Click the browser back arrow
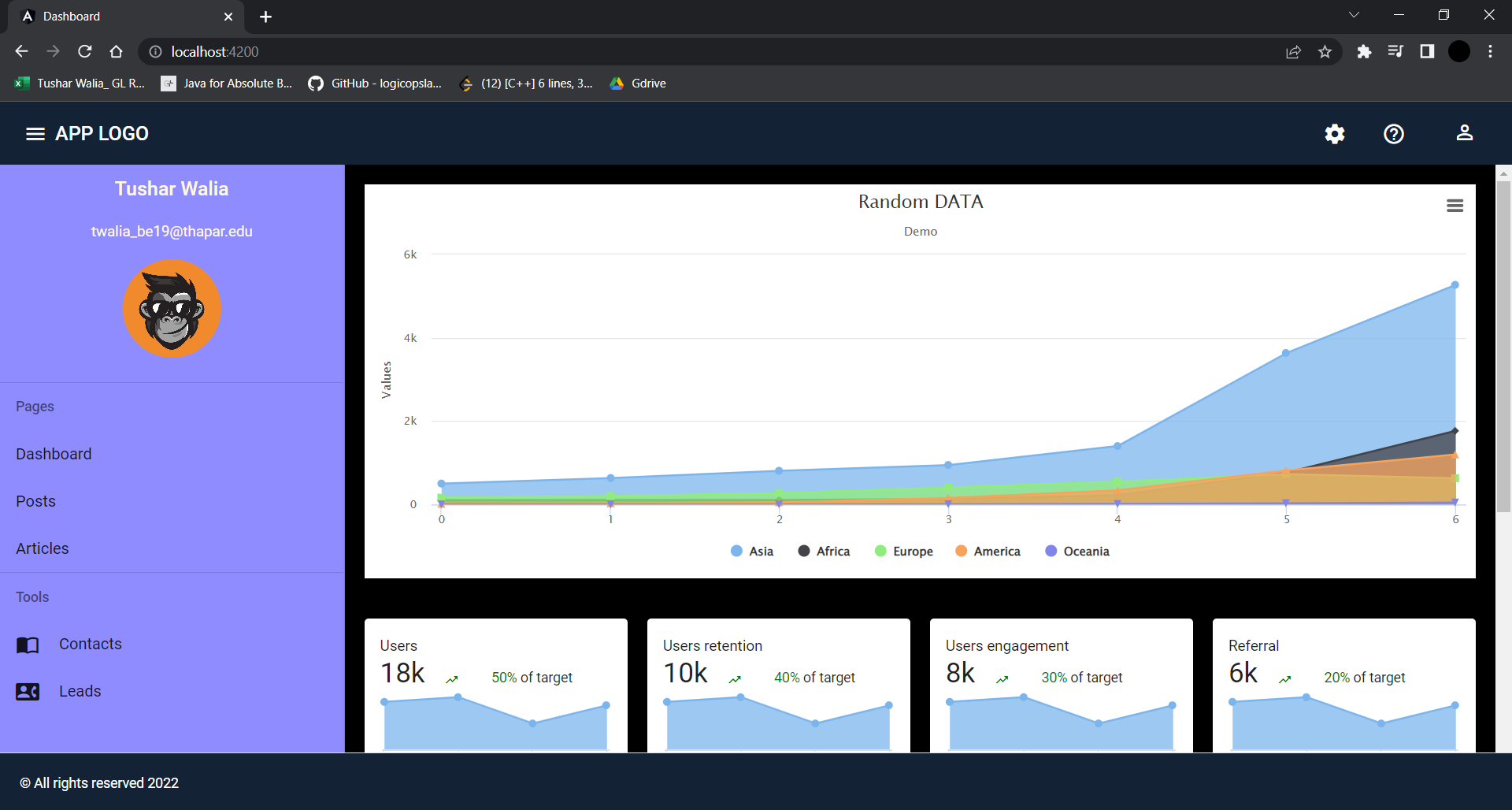The image size is (1512, 810). coord(21,52)
